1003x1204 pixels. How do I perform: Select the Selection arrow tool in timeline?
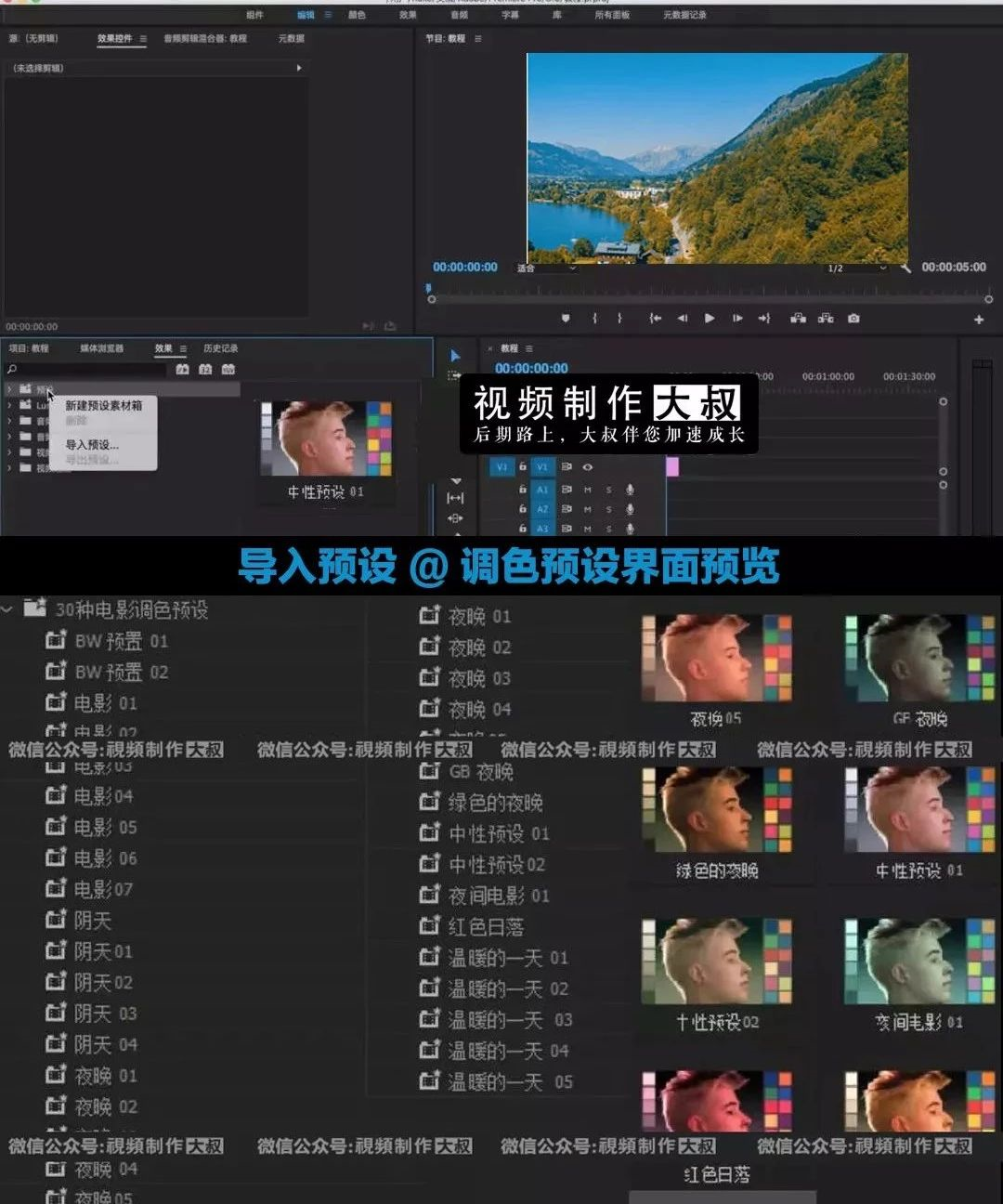[455, 356]
